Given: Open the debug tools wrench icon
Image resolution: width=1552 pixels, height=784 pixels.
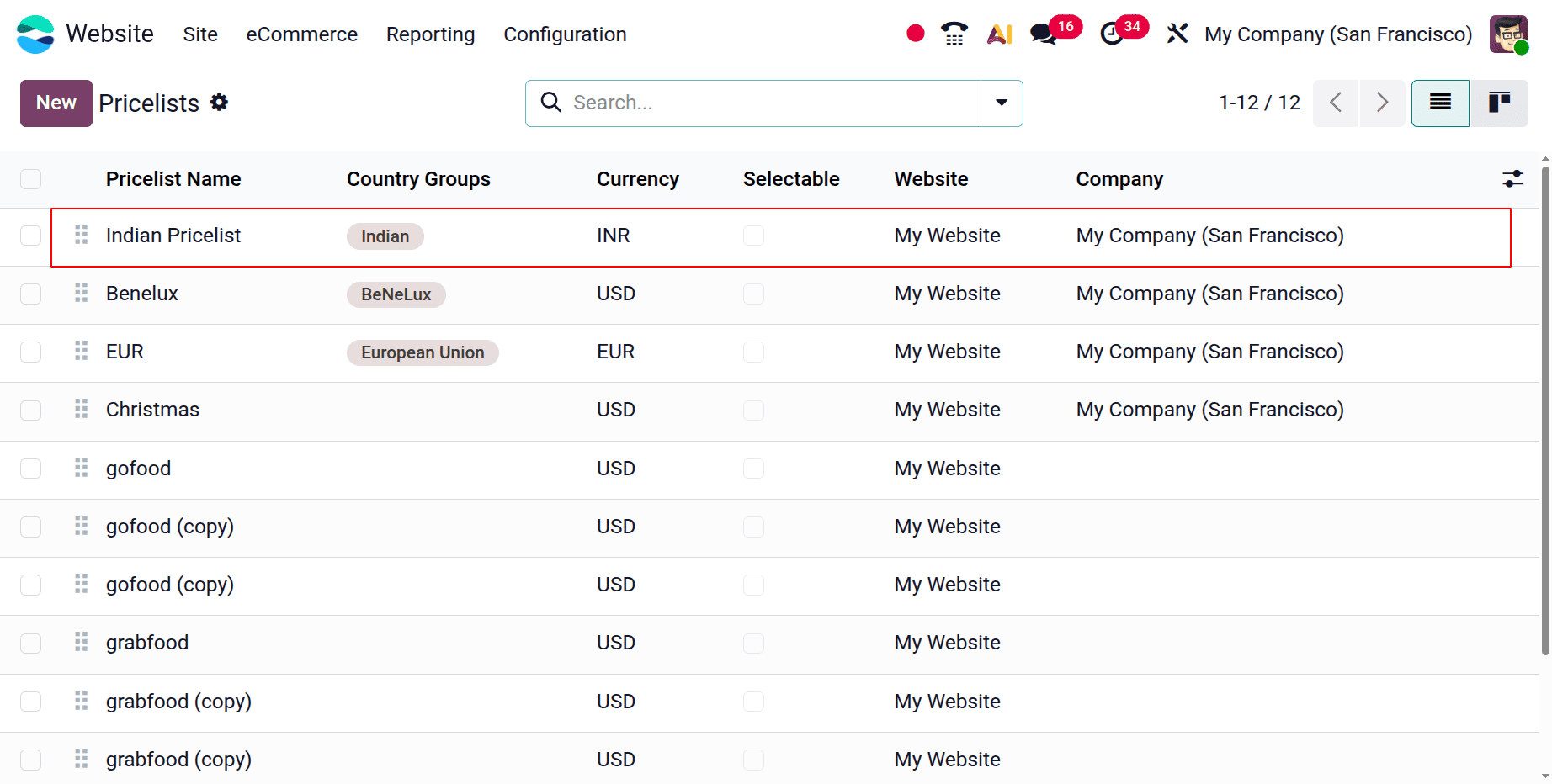Looking at the screenshot, I should [x=1177, y=34].
